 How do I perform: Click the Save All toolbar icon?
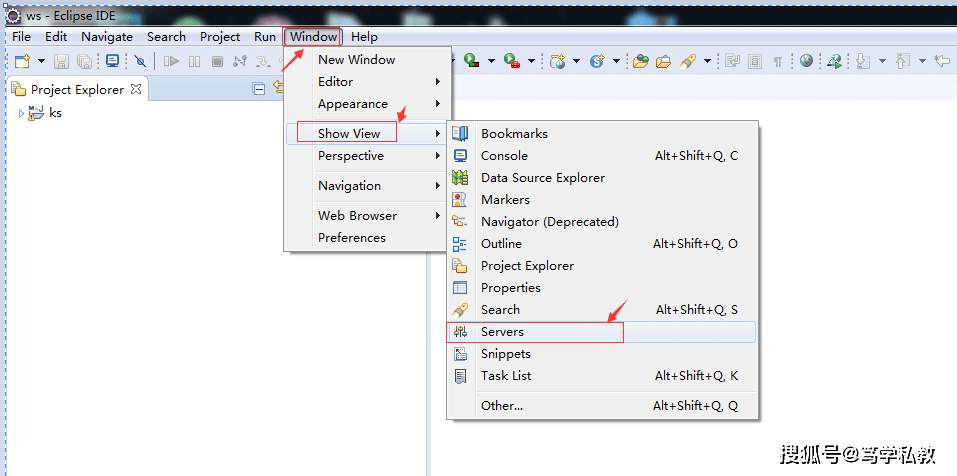(x=84, y=61)
